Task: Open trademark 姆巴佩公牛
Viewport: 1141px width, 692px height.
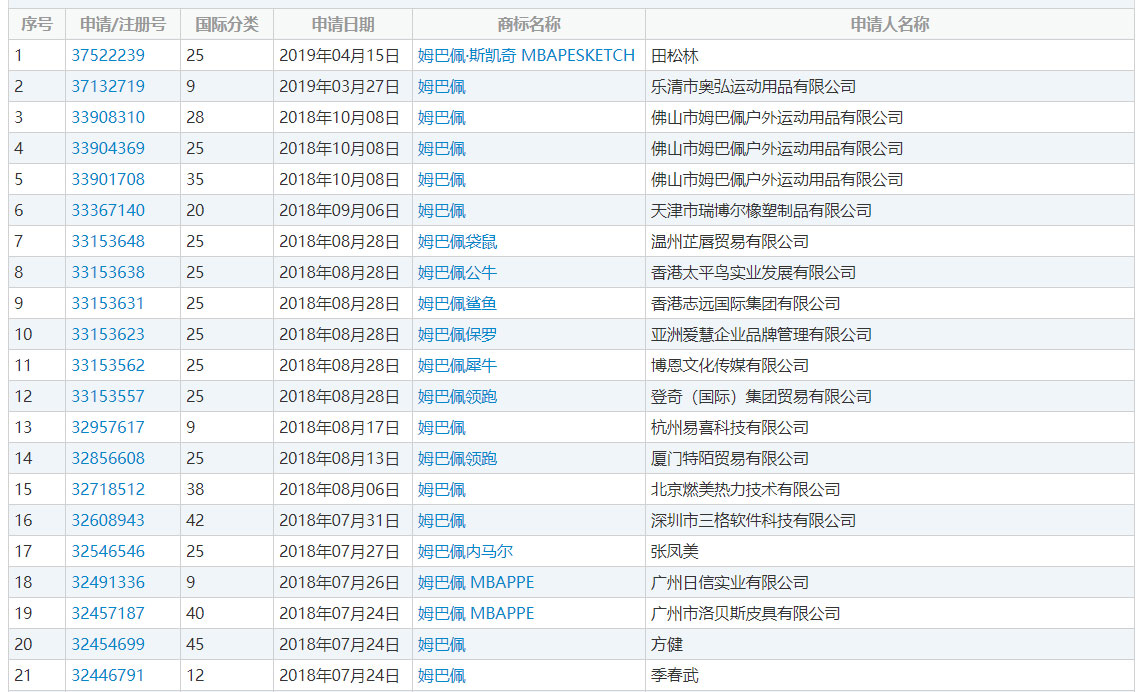Action: click(x=457, y=273)
